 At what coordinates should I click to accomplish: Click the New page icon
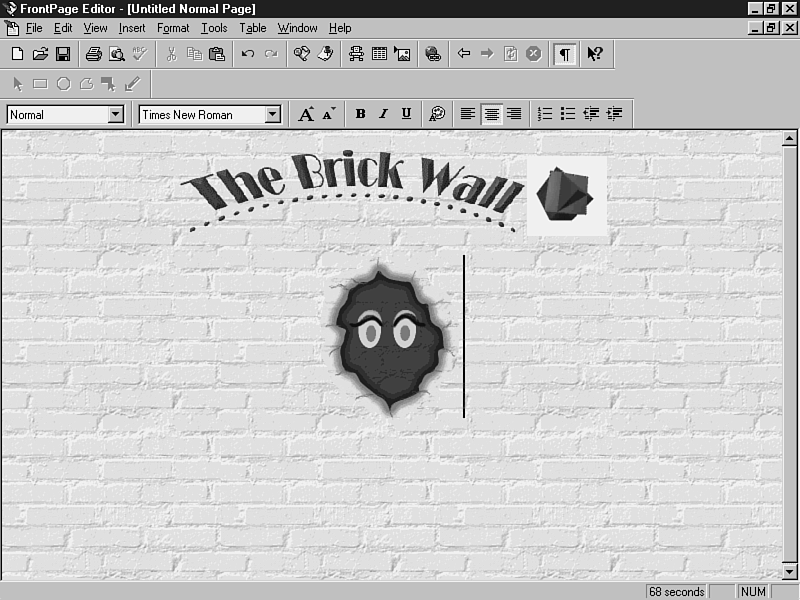[x=17, y=54]
